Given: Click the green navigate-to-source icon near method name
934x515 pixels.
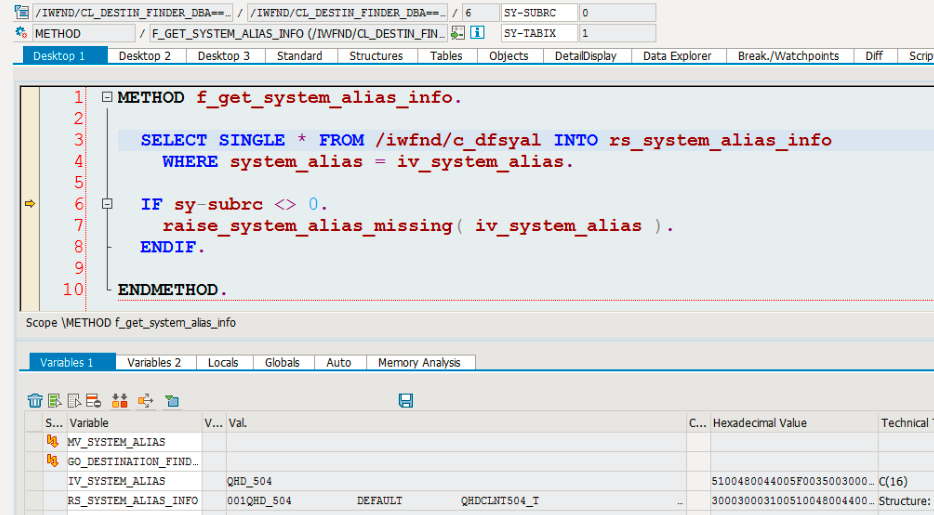Looking at the screenshot, I should [x=457, y=33].
